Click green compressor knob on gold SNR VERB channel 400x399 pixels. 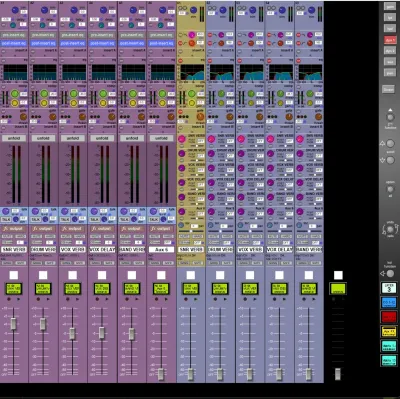[192, 94]
